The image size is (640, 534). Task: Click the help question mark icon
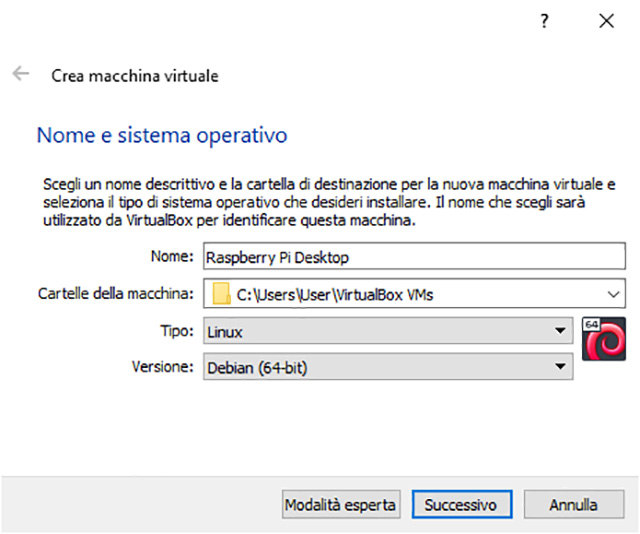544,21
